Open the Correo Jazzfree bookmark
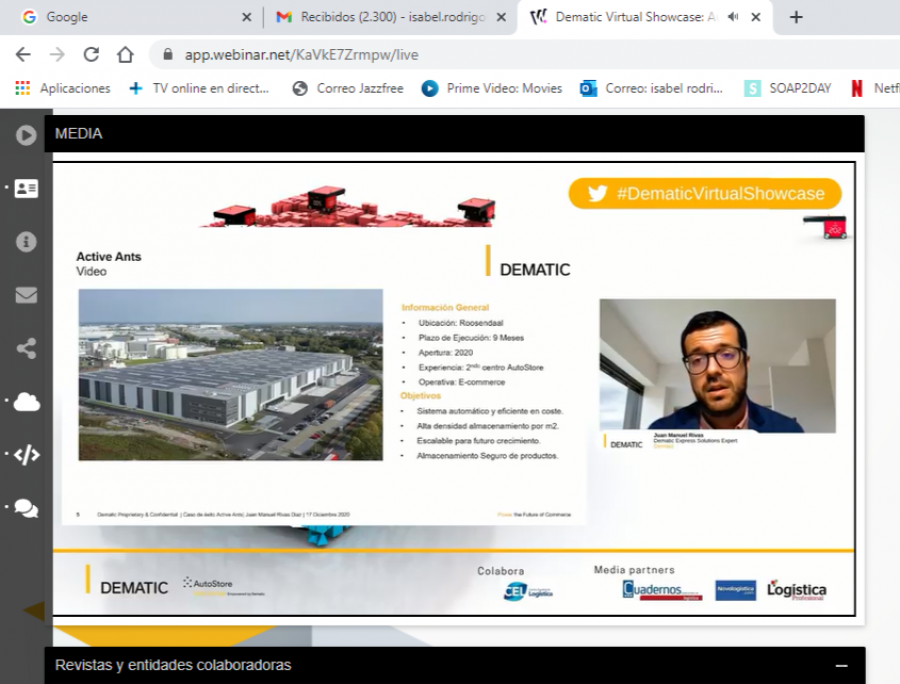900x684 pixels. click(x=348, y=88)
